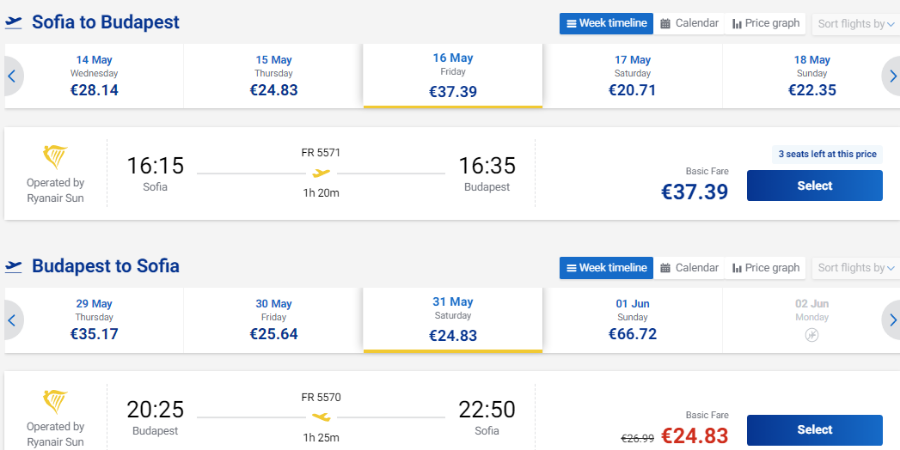
Task: Show later outbound dates with right arrow
Action: (892, 76)
